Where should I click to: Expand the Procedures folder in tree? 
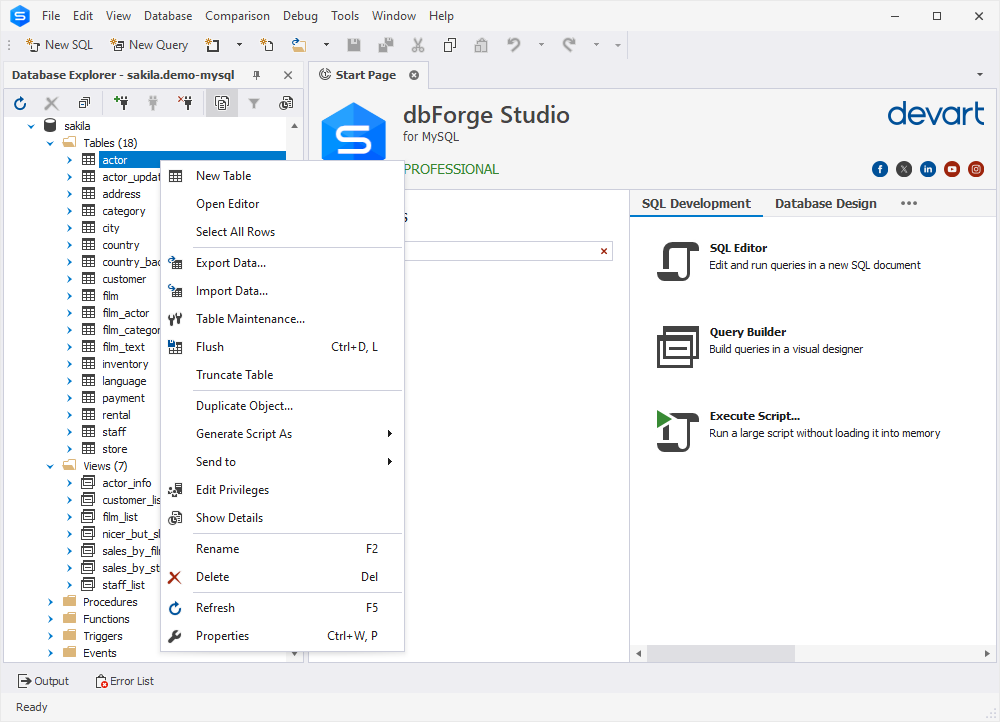click(x=51, y=602)
